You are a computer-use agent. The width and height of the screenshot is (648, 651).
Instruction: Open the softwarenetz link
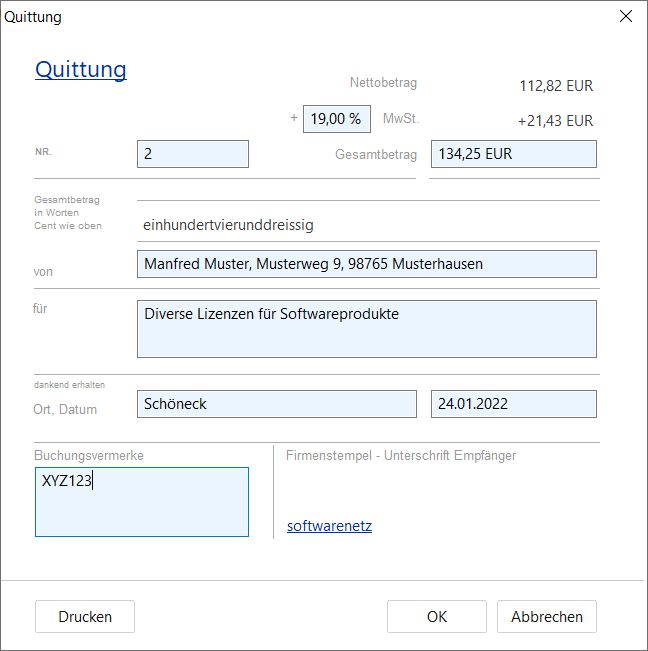point(329,526)
